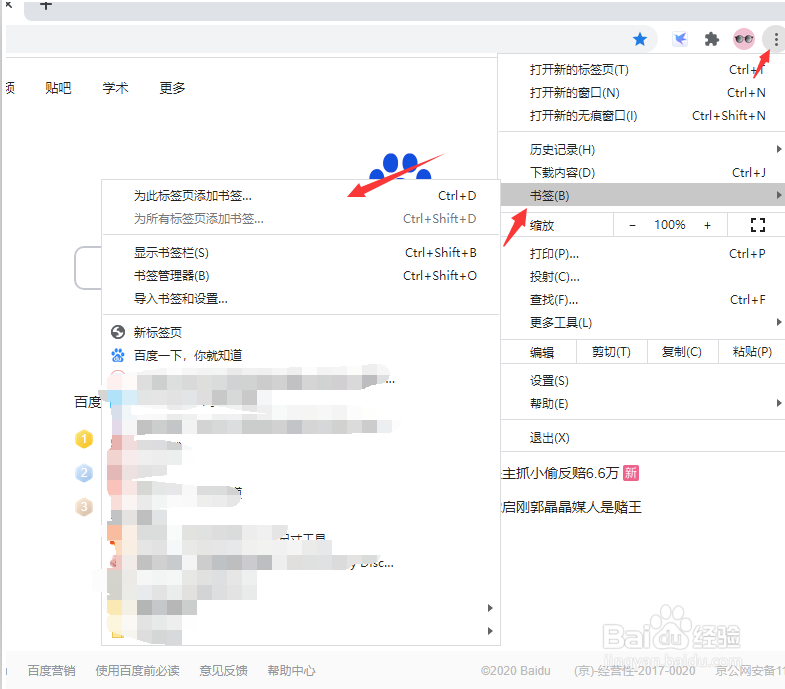This screenshot has width=785, height=689.
Task: Open the 帮助中心 footer link
Action: pos(291,670)
